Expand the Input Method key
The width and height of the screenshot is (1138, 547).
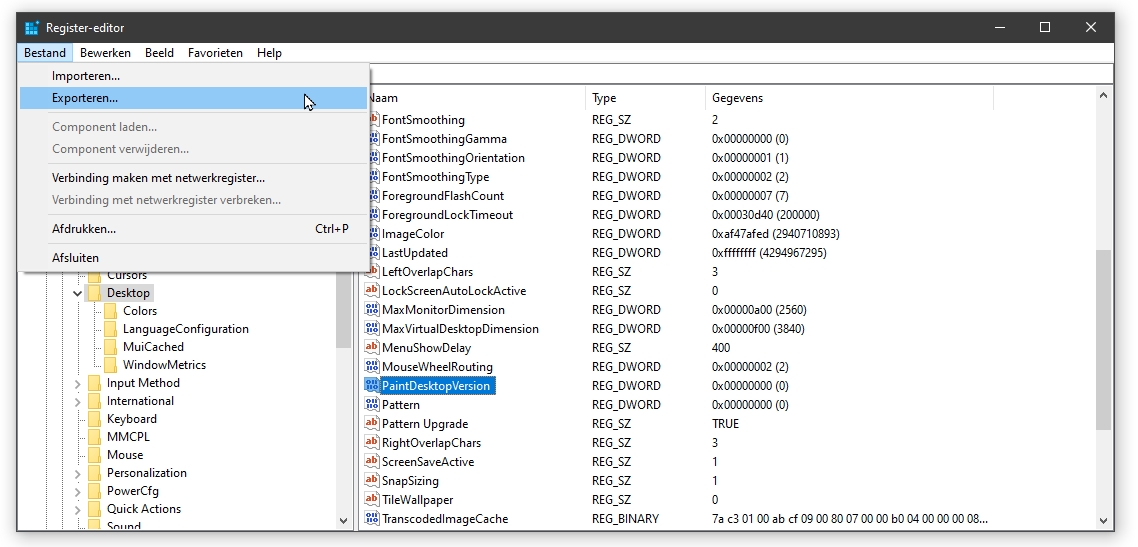pos(77,383)
